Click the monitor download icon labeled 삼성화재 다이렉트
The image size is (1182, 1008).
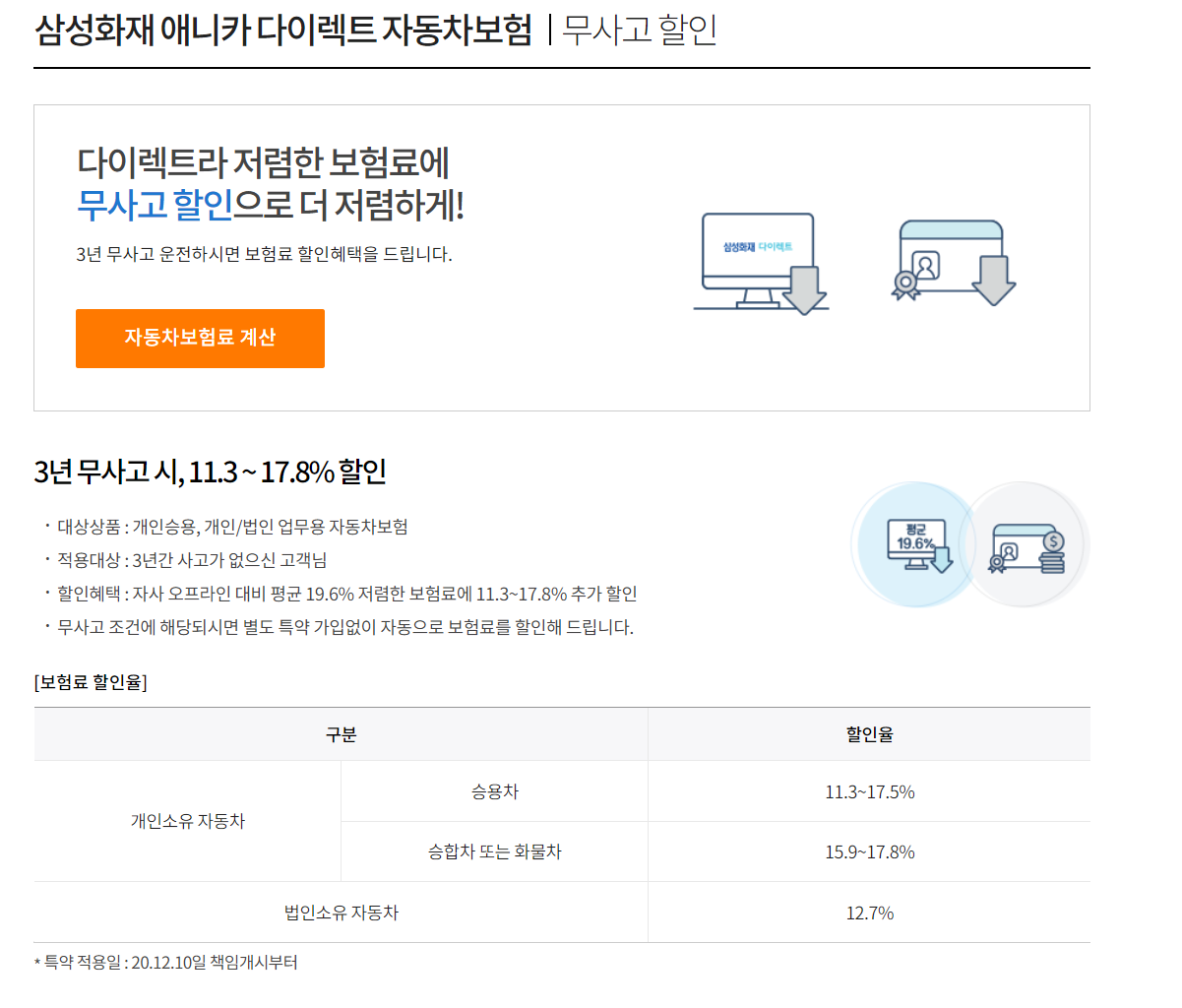click(761, 263)
